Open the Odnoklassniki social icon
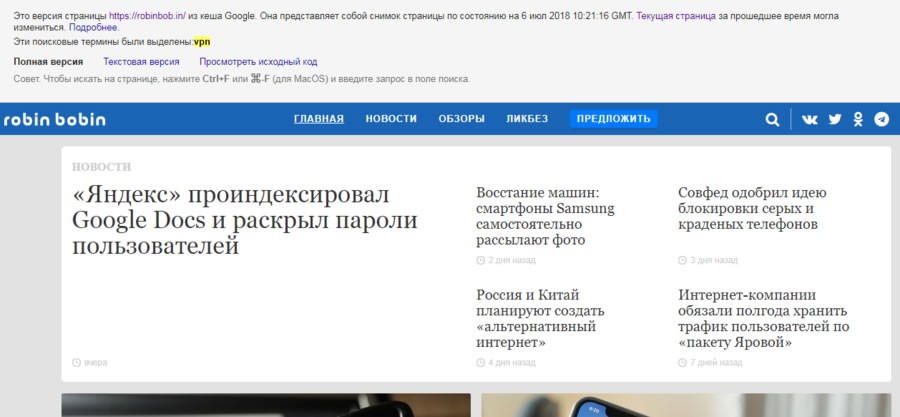 [x=858, y=119]
